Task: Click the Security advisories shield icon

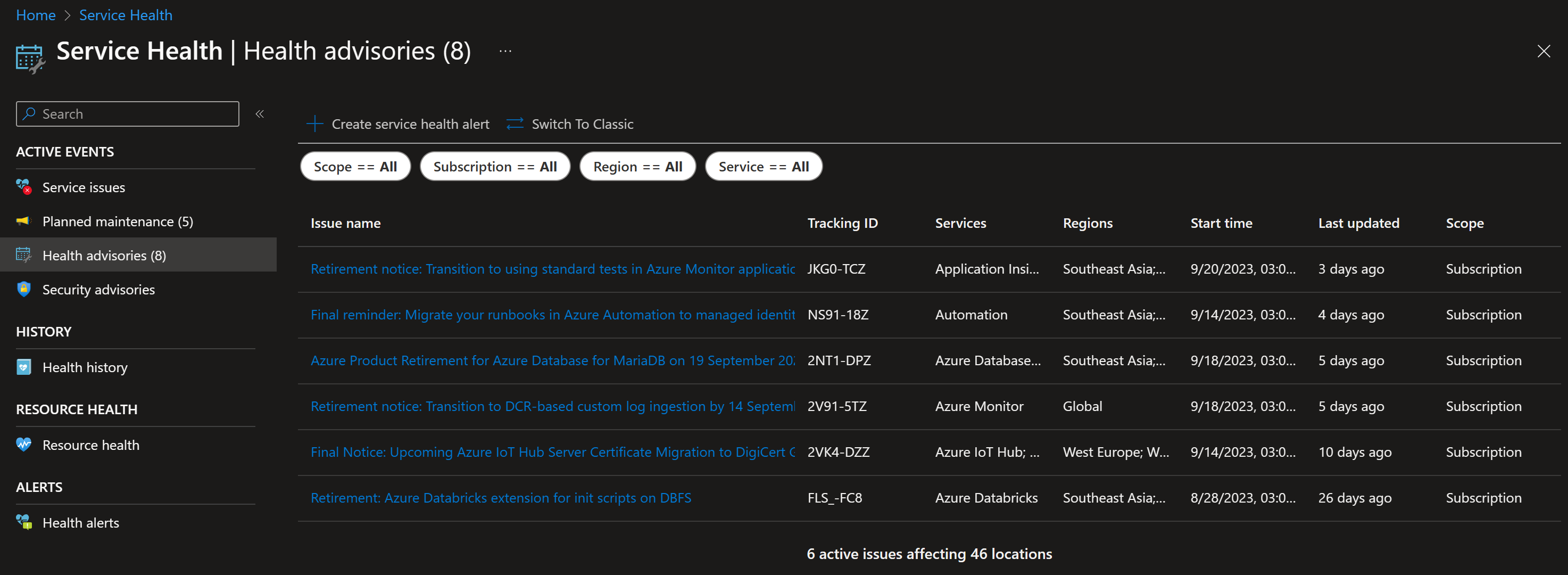Action: (24, 289)
